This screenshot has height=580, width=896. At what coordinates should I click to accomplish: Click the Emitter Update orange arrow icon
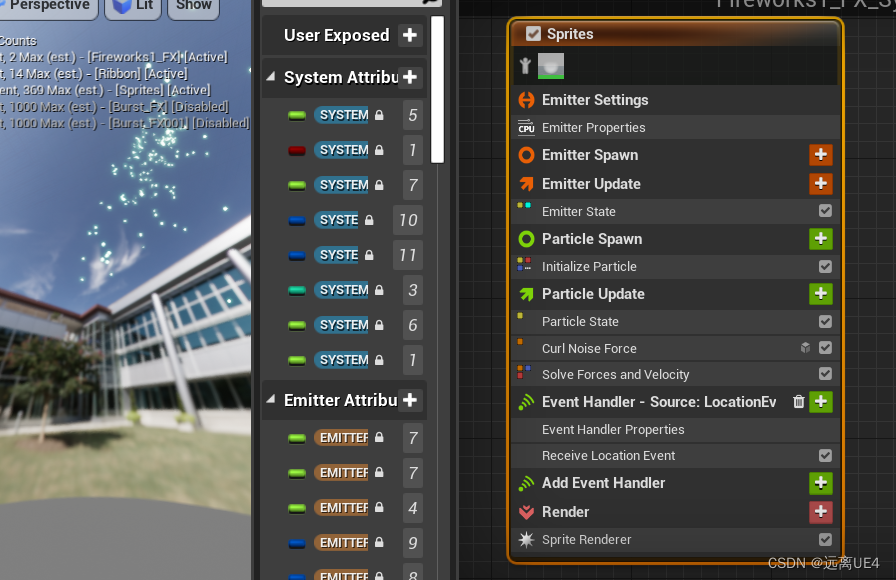(x=526, y=183)
